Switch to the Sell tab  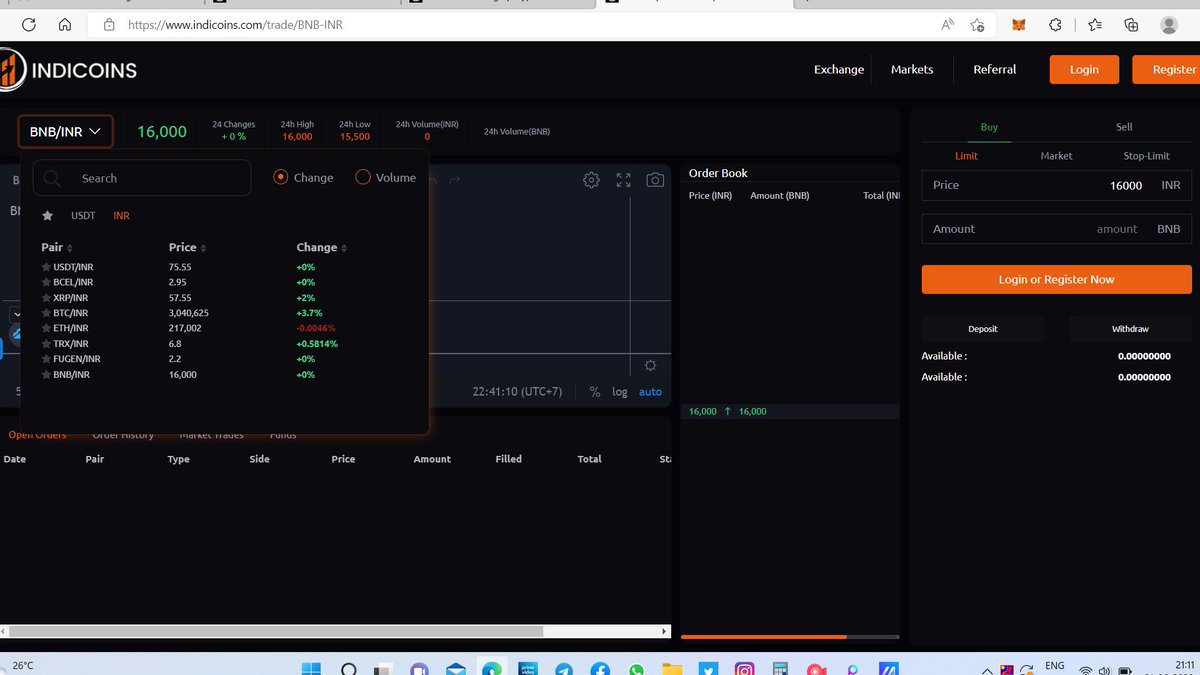point(1123,127)
